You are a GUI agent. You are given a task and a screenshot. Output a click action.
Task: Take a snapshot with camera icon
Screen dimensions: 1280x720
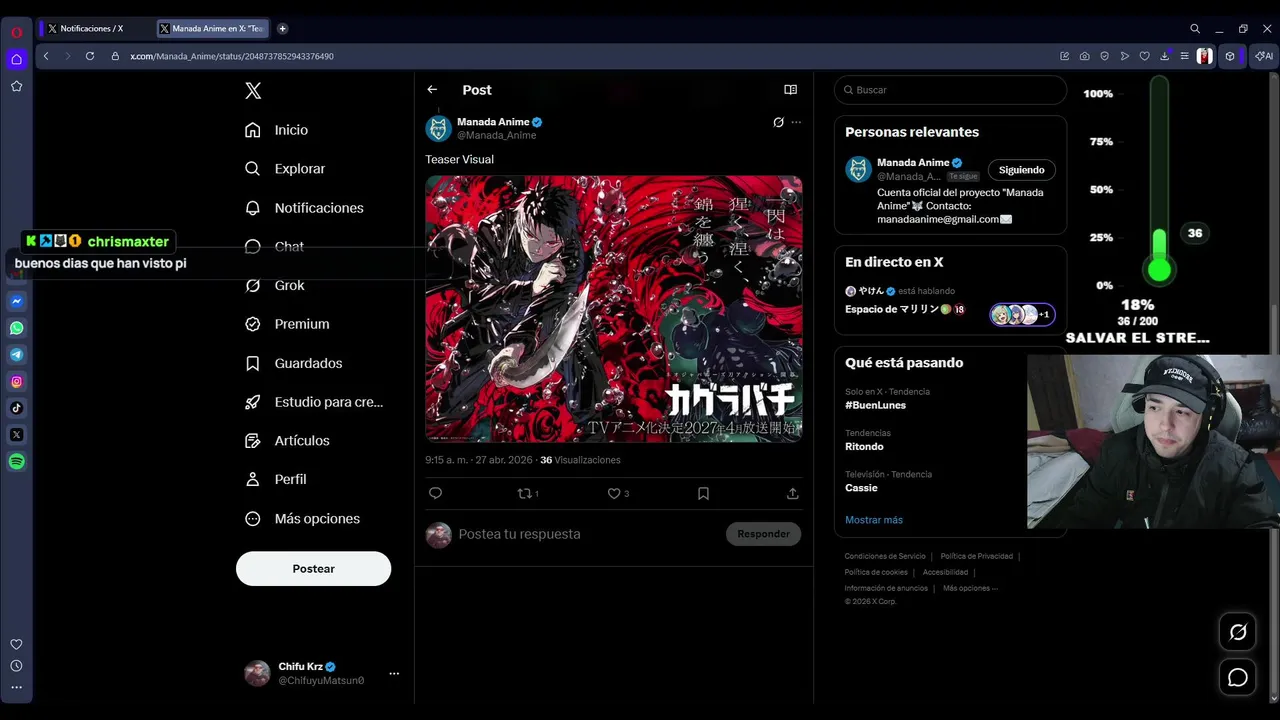point(1085,56)
